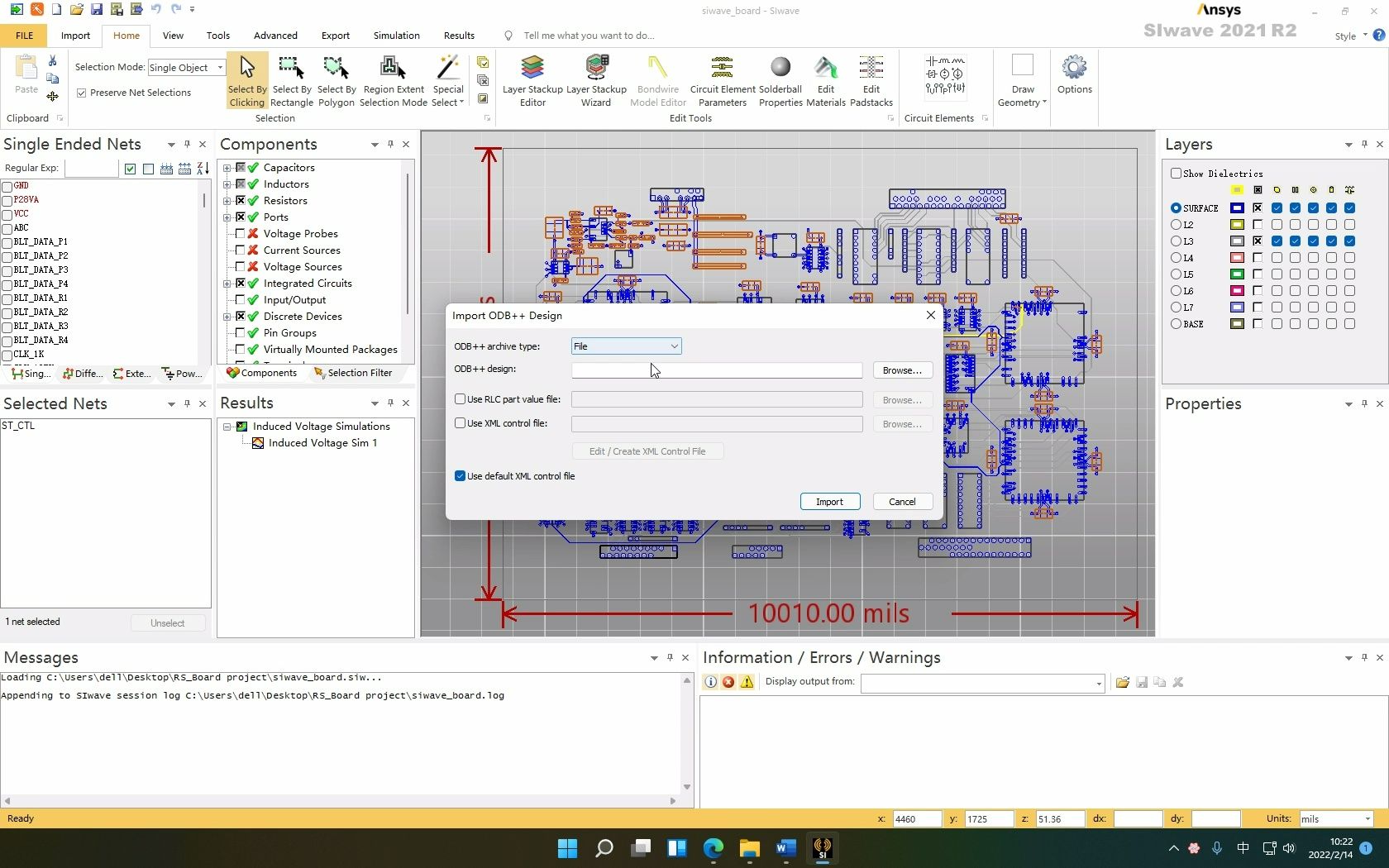Screen dimensions: 1389x868
Task: Switch to the Simulation ribbon tab
Action: pos(396,36)
